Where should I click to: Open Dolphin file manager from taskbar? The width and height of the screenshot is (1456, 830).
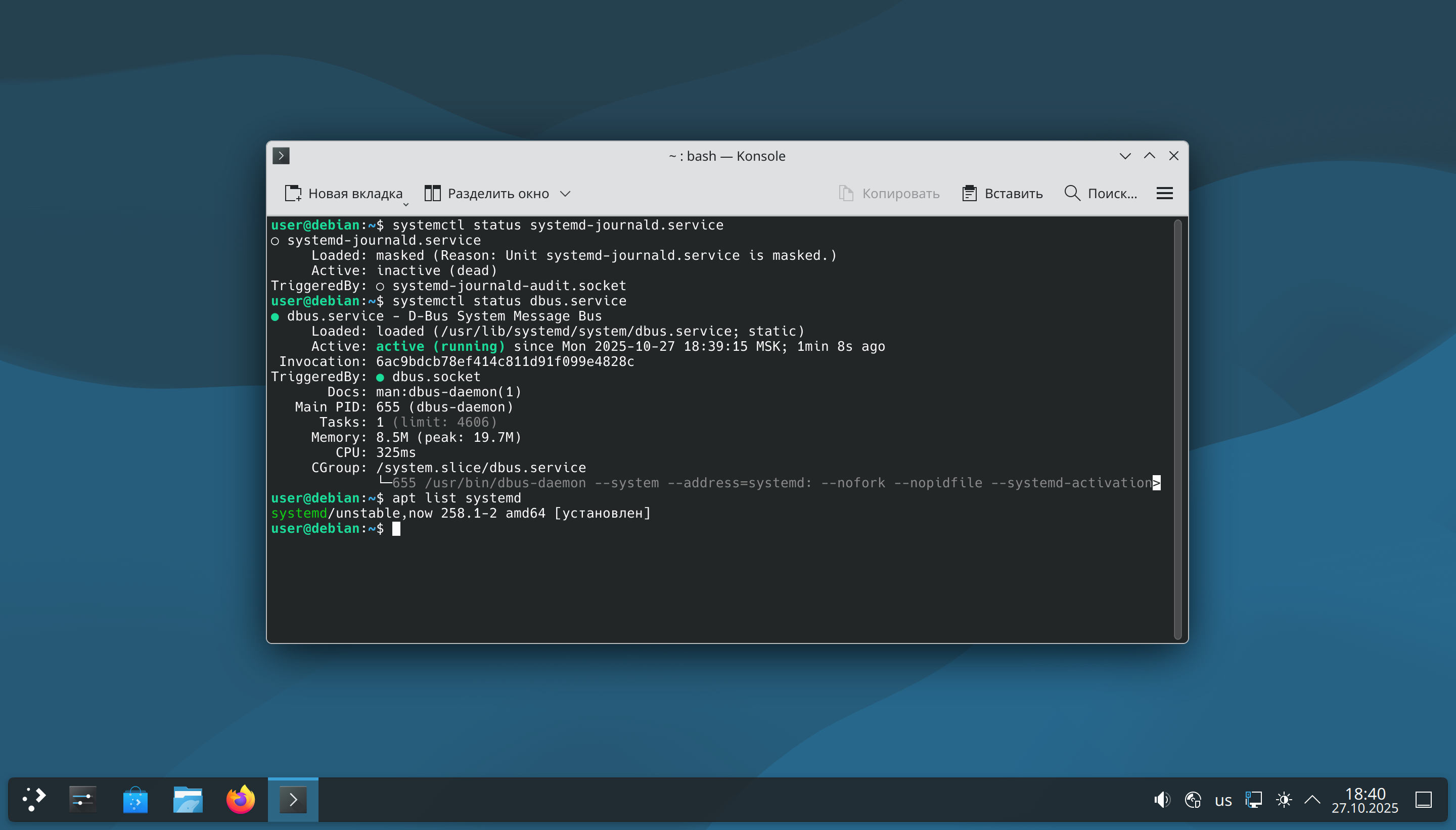188,799
